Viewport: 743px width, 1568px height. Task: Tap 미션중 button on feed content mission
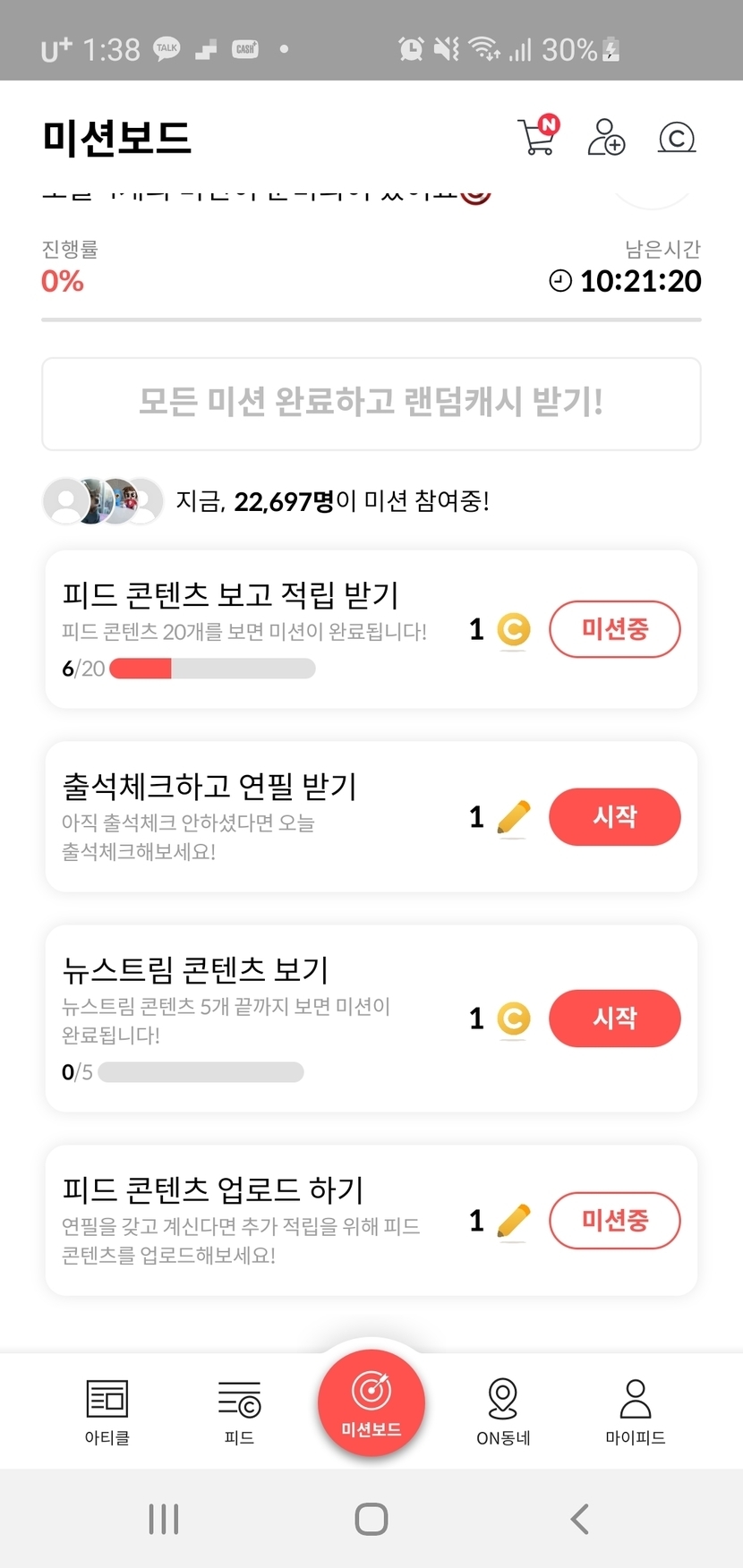pos(615,629)
